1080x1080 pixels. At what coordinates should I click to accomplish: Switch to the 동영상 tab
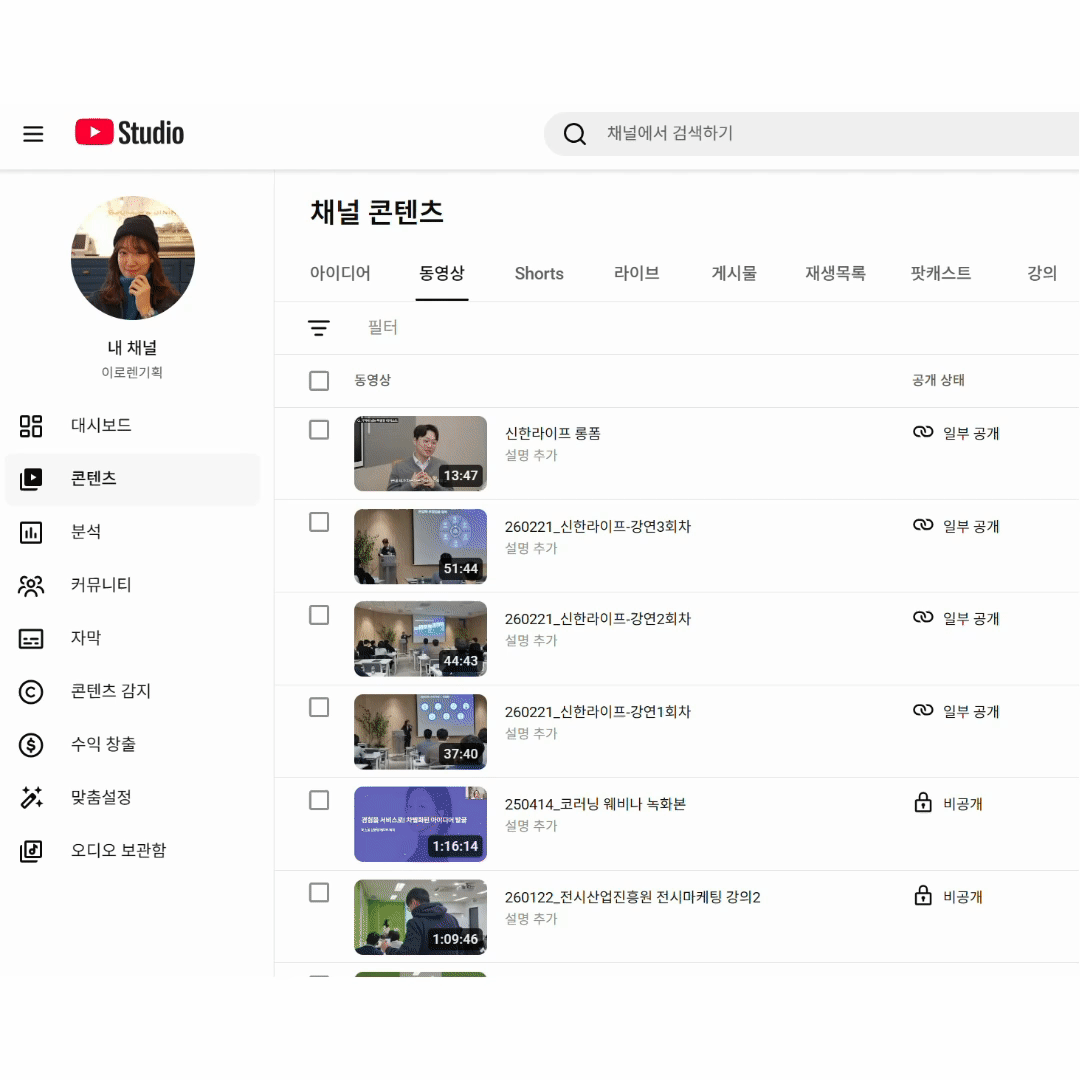[x=442, y=273]
